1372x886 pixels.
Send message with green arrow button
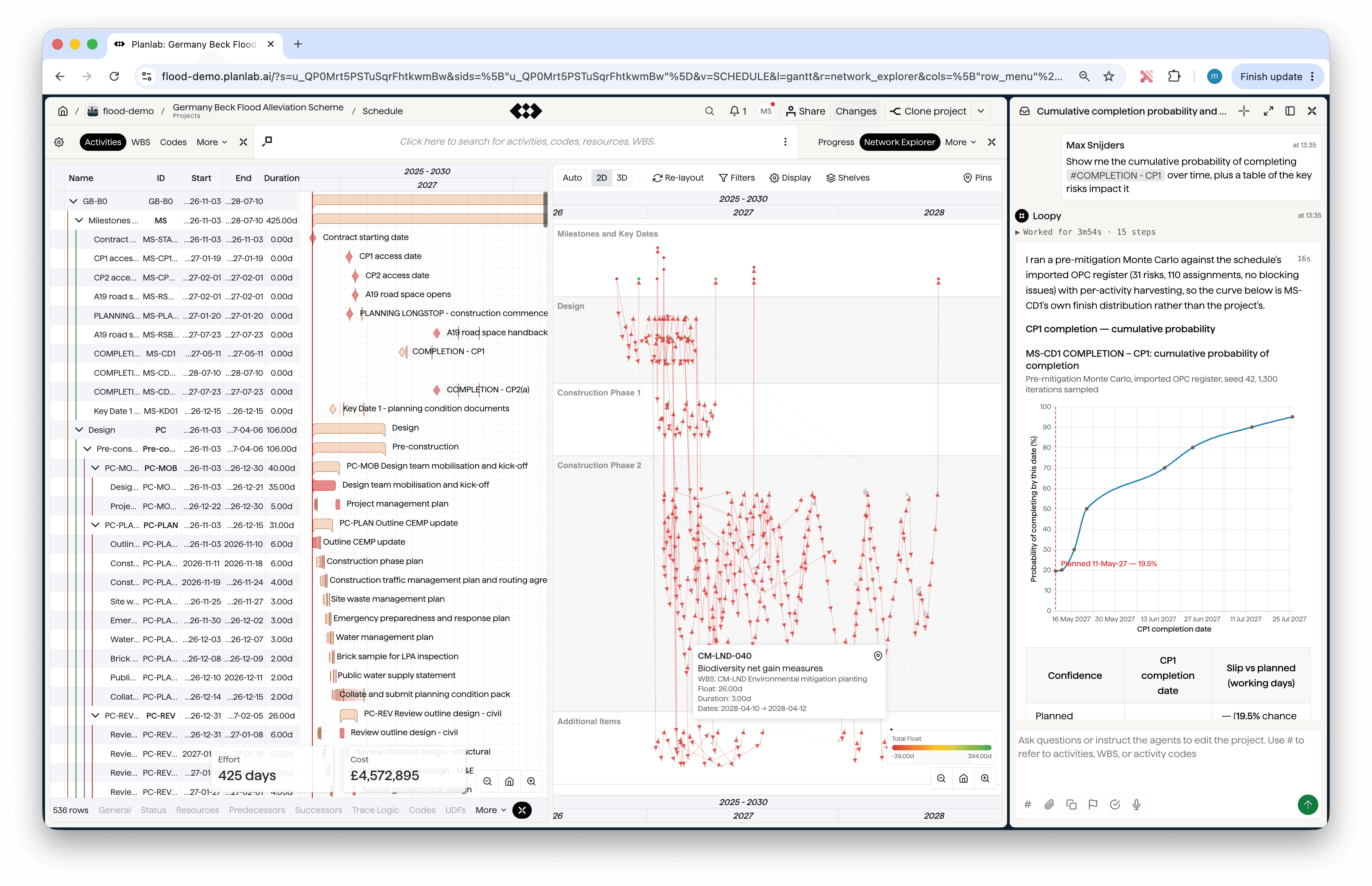pos(1308,804)
